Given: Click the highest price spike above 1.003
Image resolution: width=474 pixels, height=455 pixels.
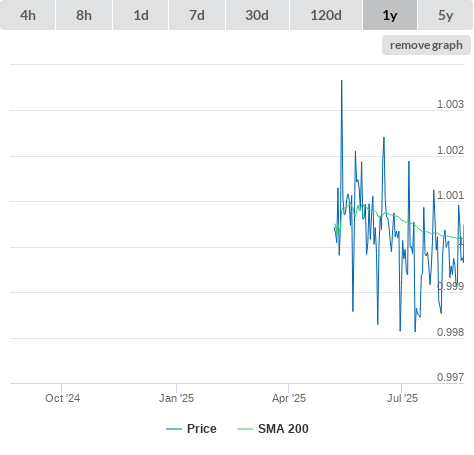Looking at the screenshot, I should tap(342, 81).
